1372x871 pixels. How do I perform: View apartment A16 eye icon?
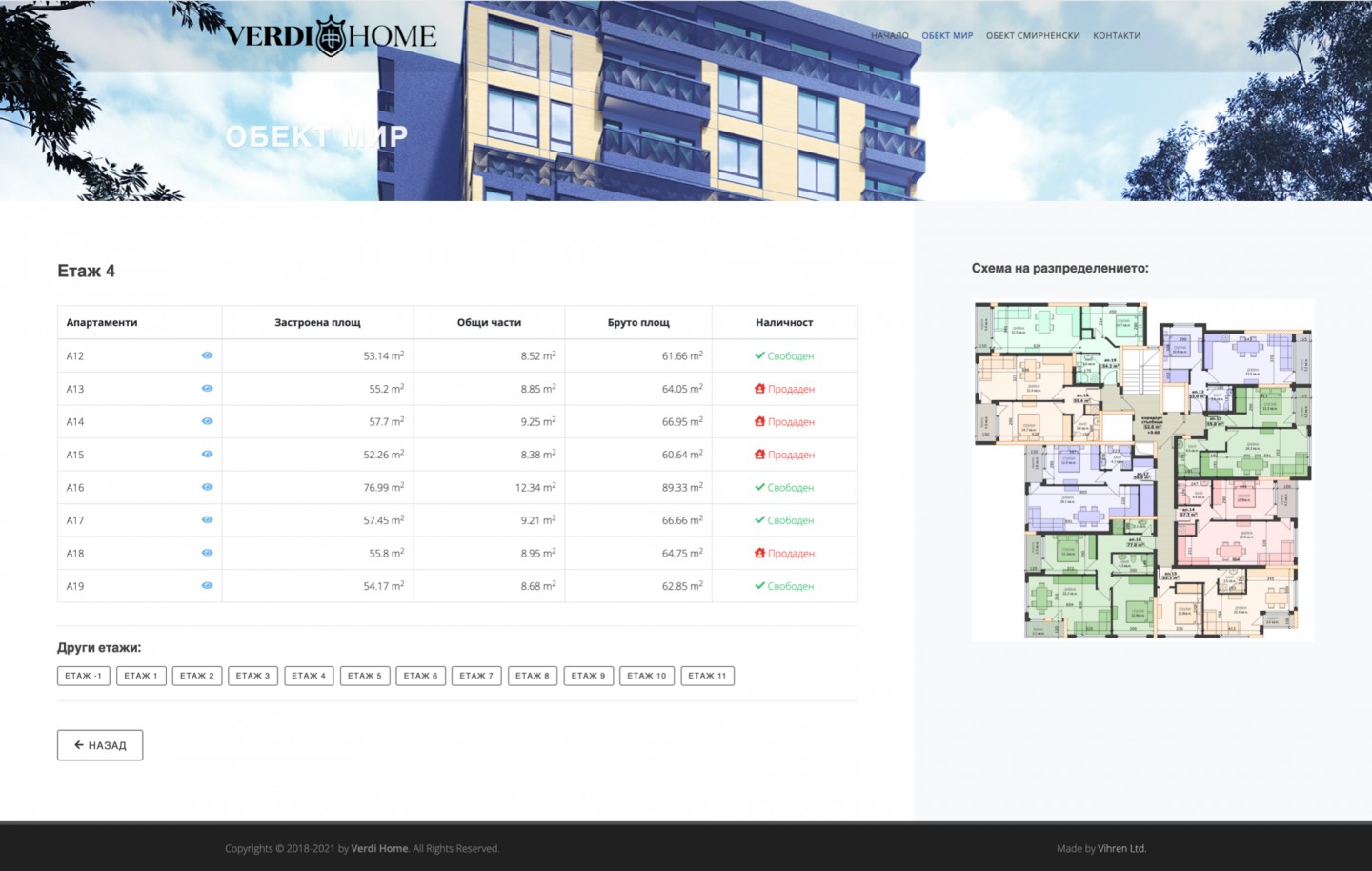[x=207, y=487]
